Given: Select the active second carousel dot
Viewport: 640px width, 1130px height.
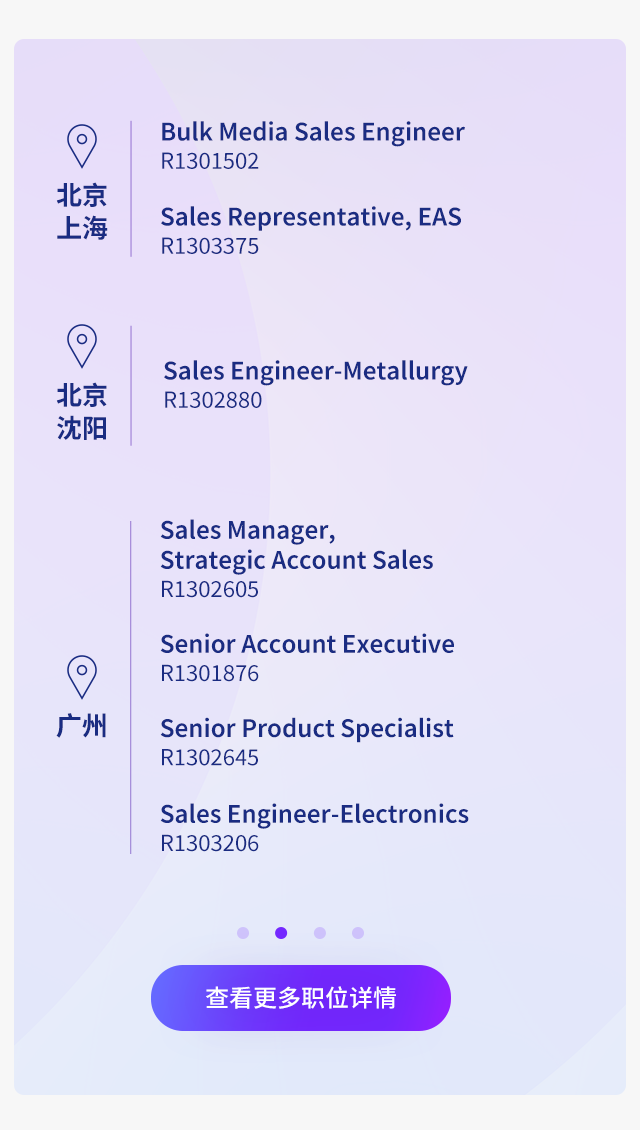Looking at the screenshot, I should [281, 933].
